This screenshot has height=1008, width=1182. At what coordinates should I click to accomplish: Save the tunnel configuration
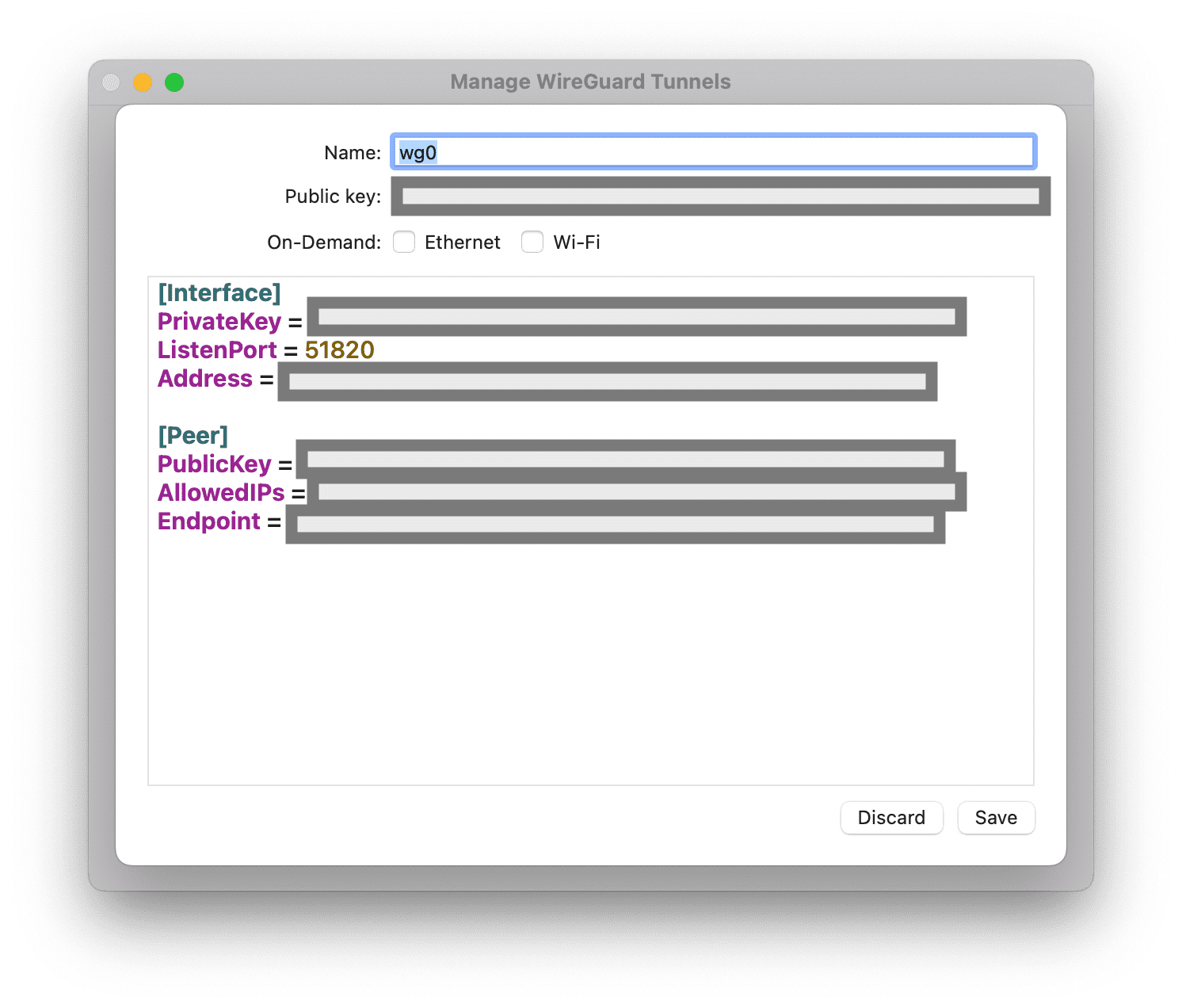pos(996,818)
